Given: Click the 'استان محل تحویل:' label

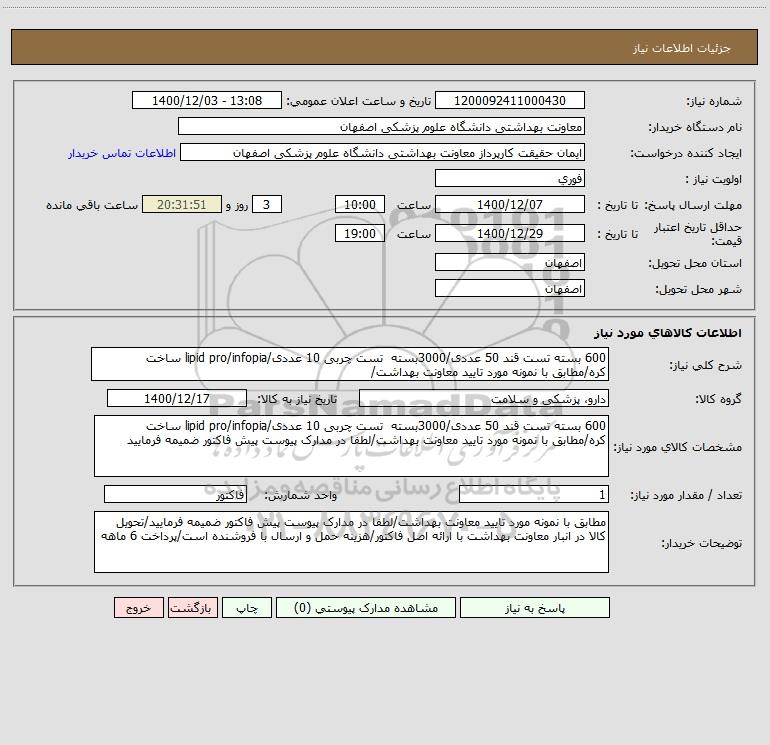Looking at the screenshot, I should coord(695,264).
